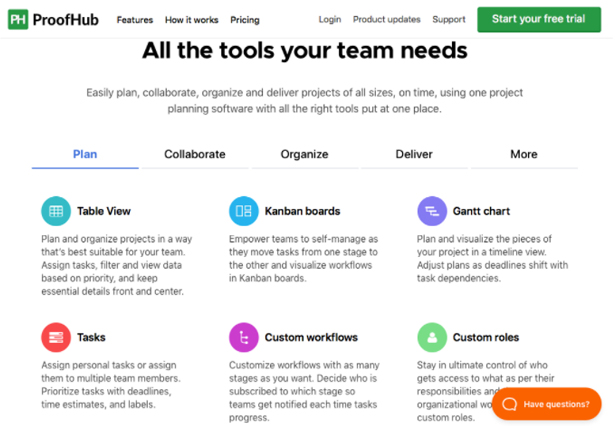Click paragraph starting Easily plan, collaborate
Viewport: 616px width, 431px height.
(304, 101)
